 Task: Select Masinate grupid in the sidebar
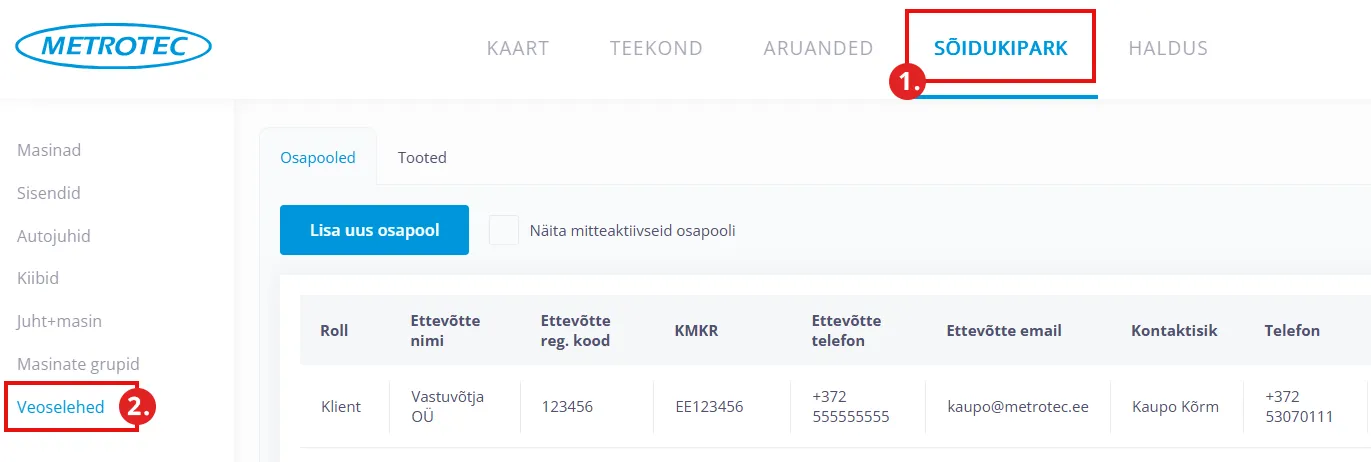click(x=78, y=364)
